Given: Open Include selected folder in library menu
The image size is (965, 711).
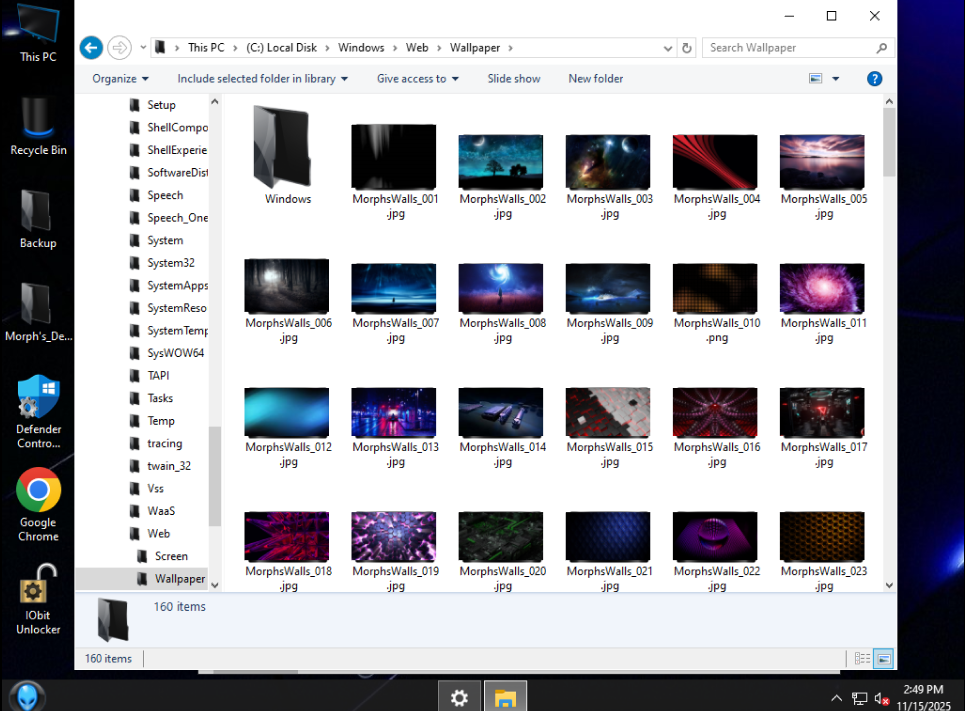Looking at the screenshot, I should (262, 79).
